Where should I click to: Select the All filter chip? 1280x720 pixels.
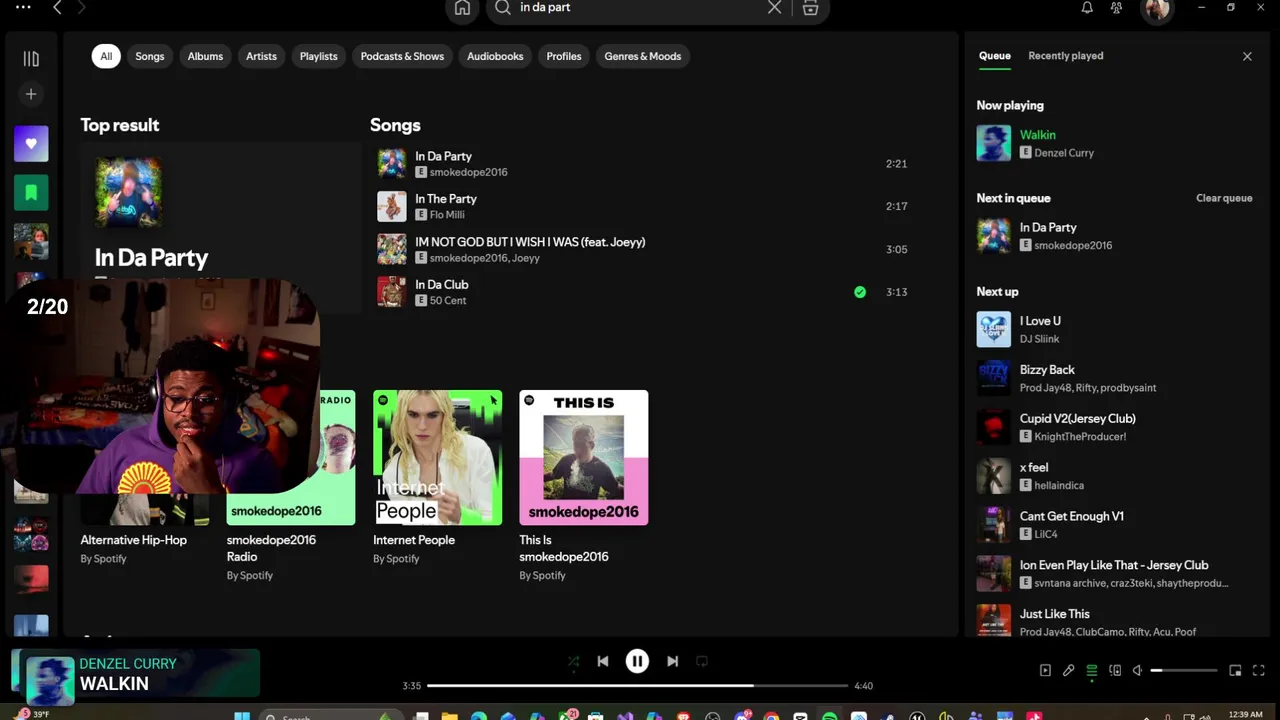[x=106, y=56]
